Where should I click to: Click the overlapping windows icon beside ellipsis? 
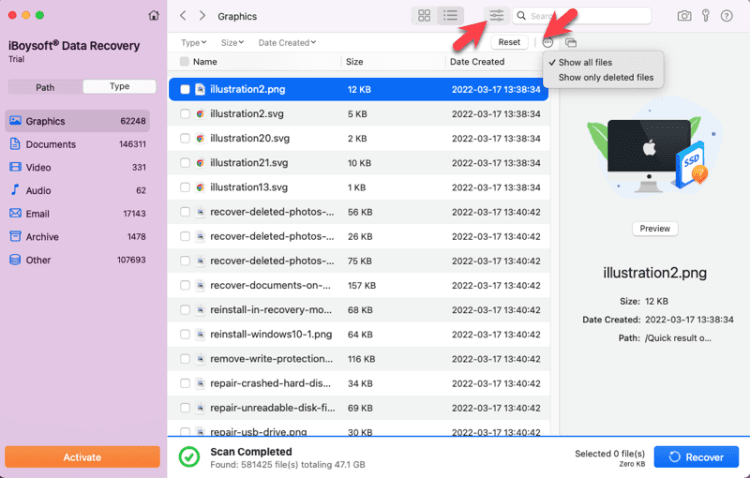pyautogui.click(x=570, y=43)
